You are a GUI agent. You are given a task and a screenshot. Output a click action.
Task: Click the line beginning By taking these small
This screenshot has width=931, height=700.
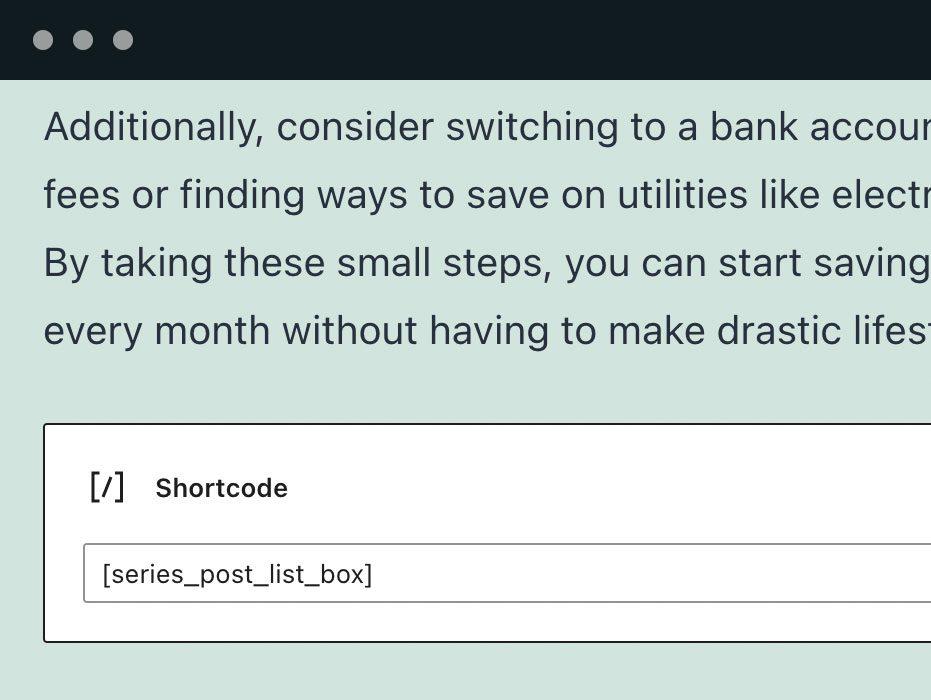pyautogui.click(x=487, y=263)
